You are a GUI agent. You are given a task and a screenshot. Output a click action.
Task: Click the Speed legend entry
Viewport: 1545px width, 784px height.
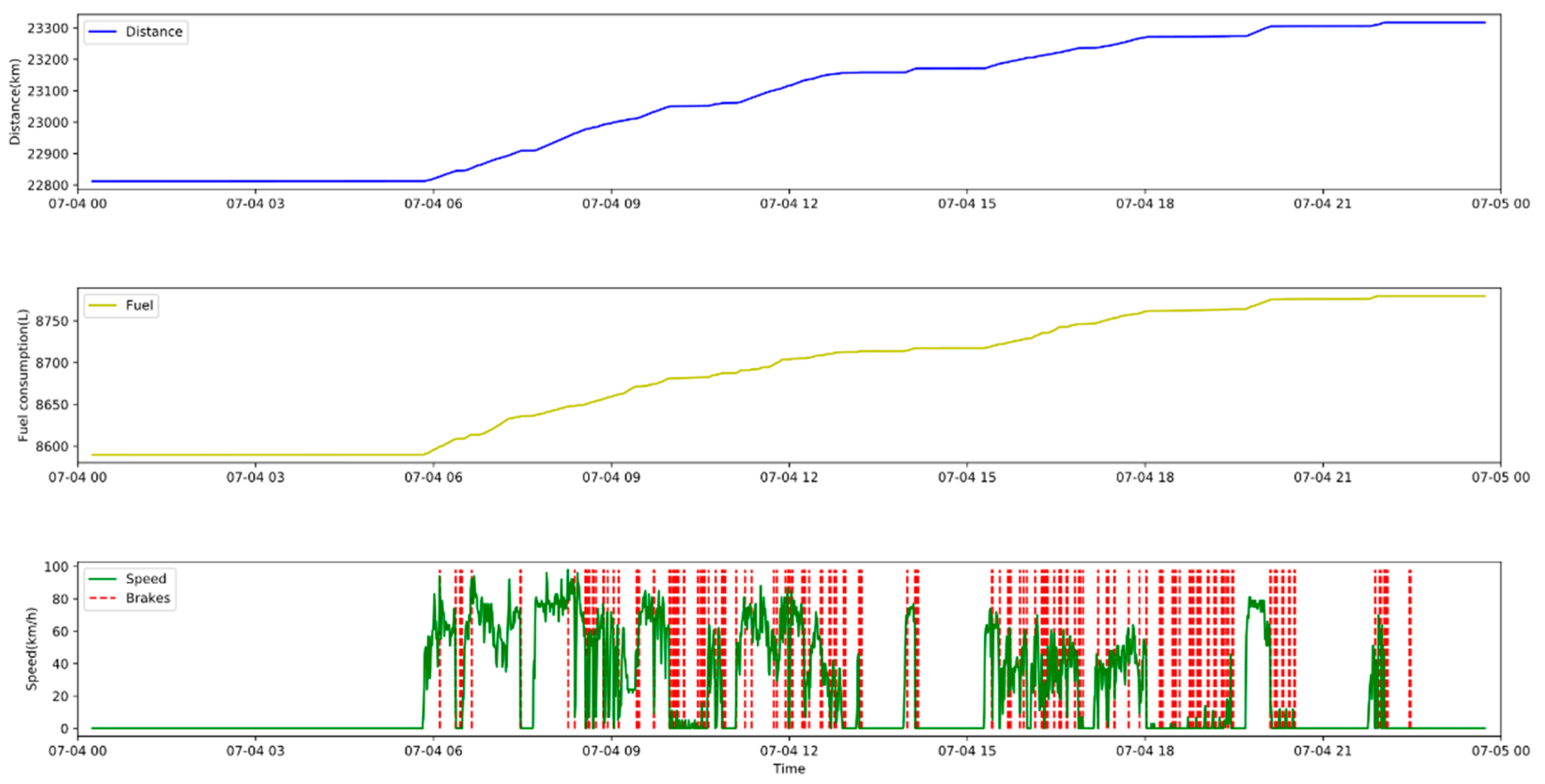128,579
